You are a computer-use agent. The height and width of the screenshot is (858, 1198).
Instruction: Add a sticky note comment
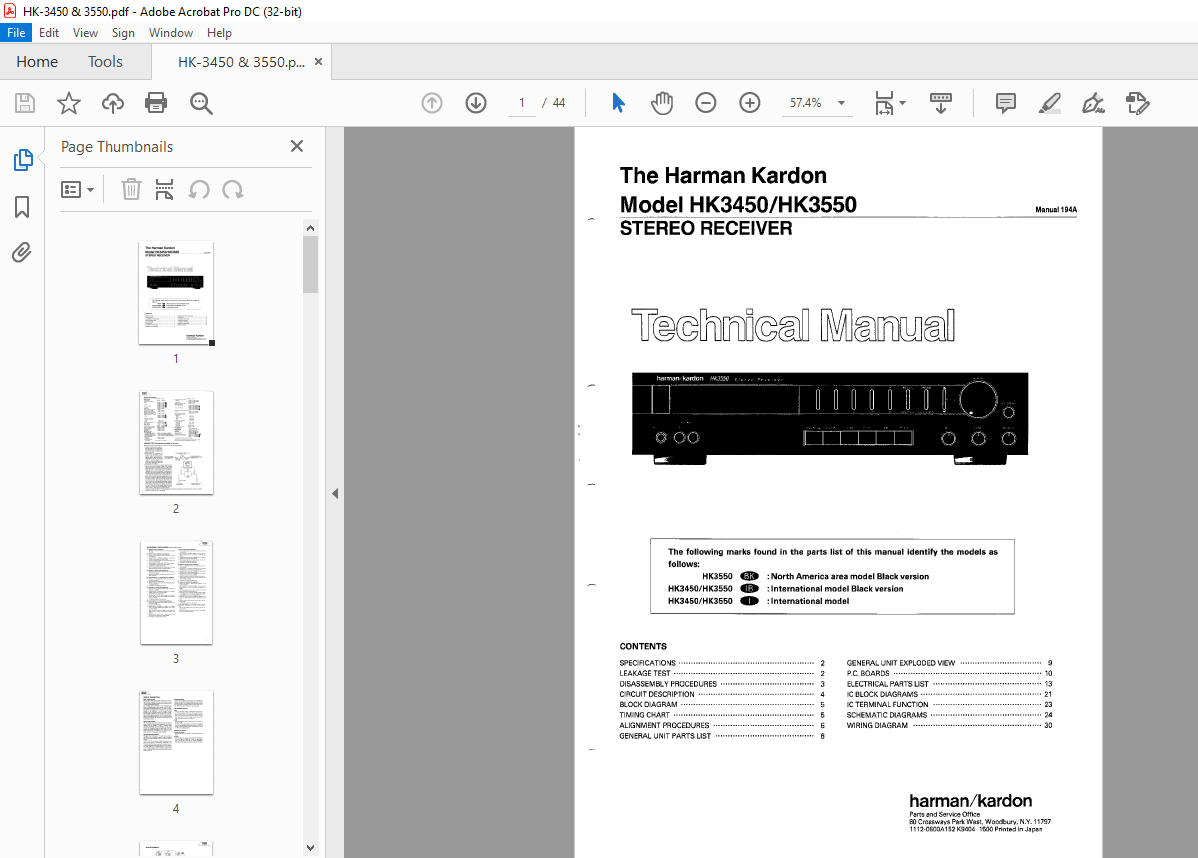(x=1005, y=103)
